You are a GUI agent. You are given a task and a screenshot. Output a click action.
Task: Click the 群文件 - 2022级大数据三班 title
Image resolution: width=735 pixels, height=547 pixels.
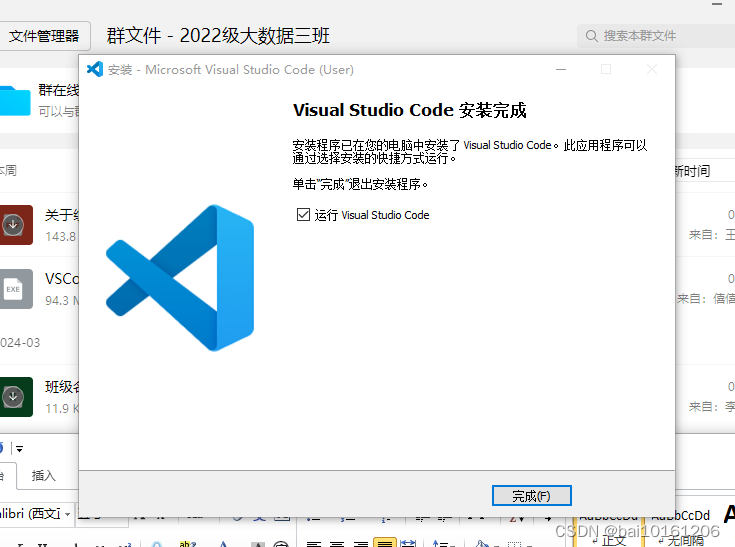(x=218, y=36)
